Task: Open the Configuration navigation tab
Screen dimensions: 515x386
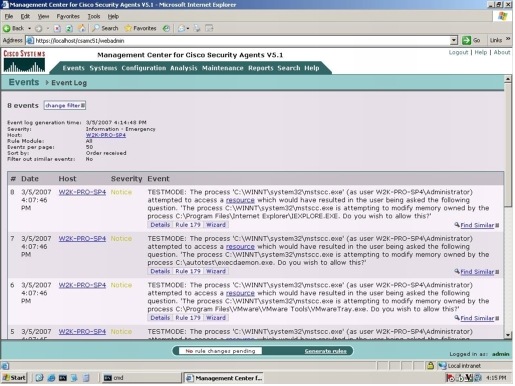Action: pos(144,68)
